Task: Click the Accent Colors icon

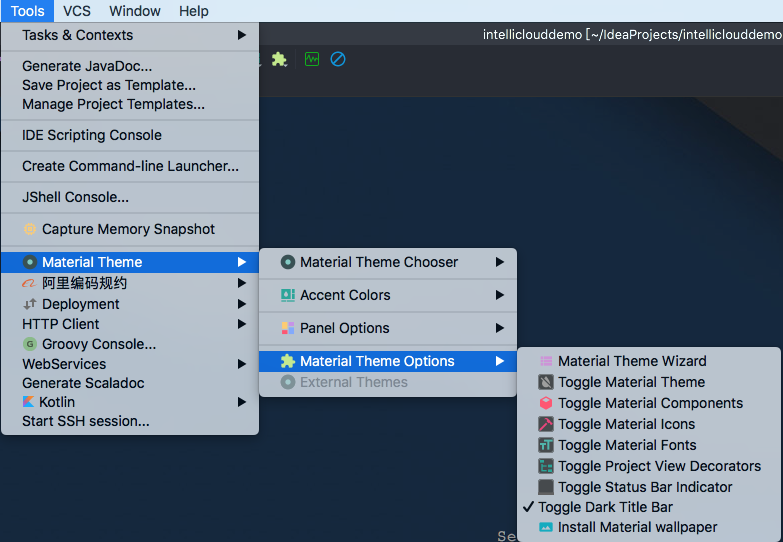Action: [288, 295]
